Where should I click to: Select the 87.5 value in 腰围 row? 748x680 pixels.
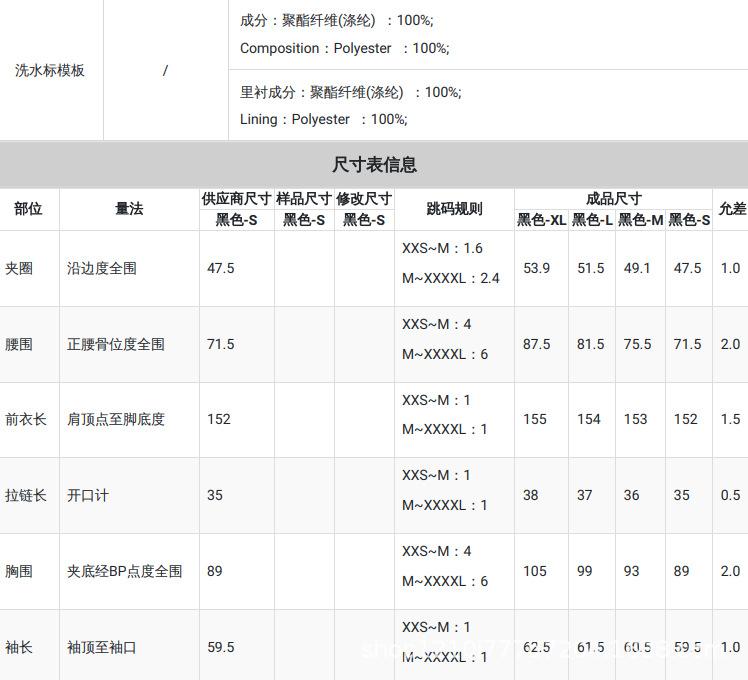pyautogui.click(x=537, y=344)
